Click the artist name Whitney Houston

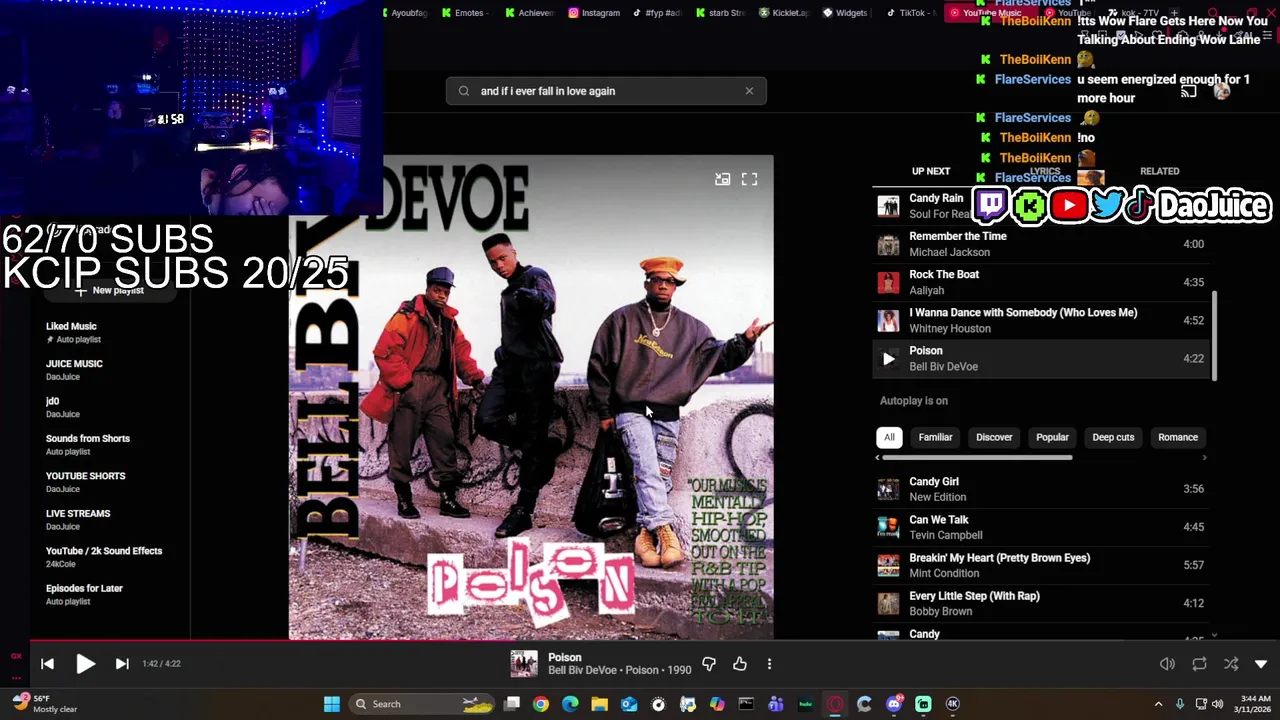point(950,328)
